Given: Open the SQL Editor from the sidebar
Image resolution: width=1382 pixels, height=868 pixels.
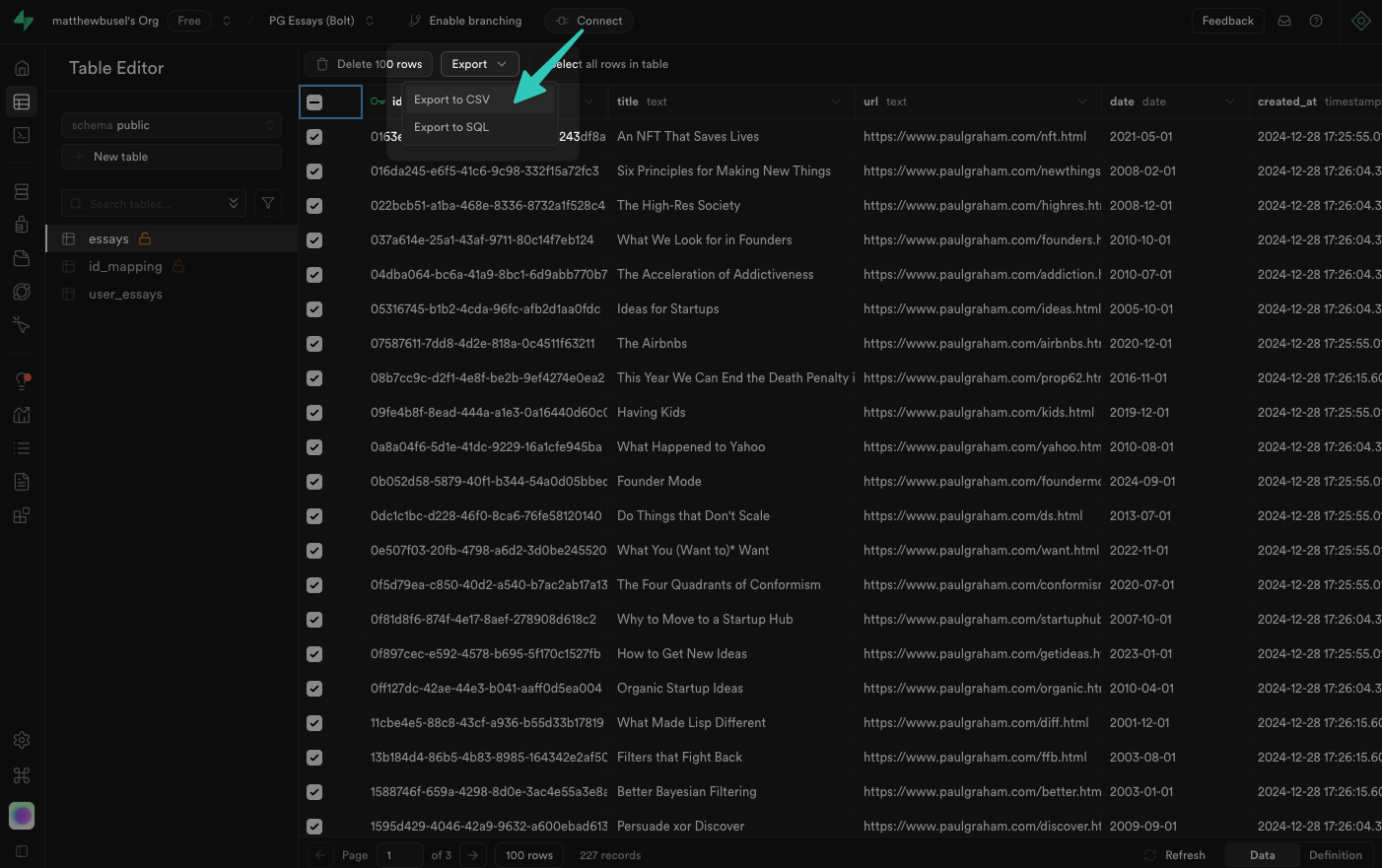Looking at the screenshot, I should pyautogui.click(x=21, y=135).
